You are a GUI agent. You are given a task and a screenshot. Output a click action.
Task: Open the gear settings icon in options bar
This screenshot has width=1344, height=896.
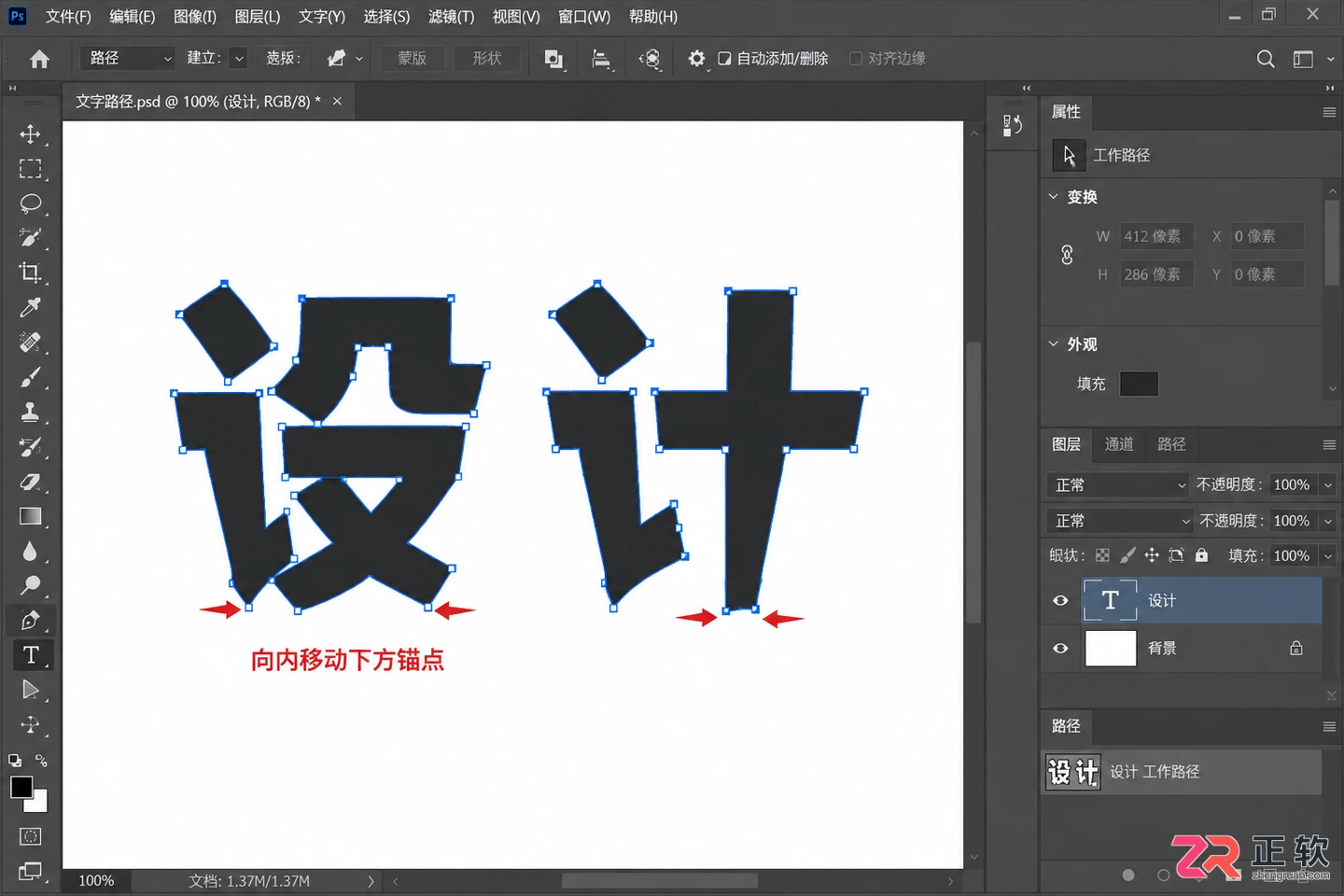[x=696, y=59]
